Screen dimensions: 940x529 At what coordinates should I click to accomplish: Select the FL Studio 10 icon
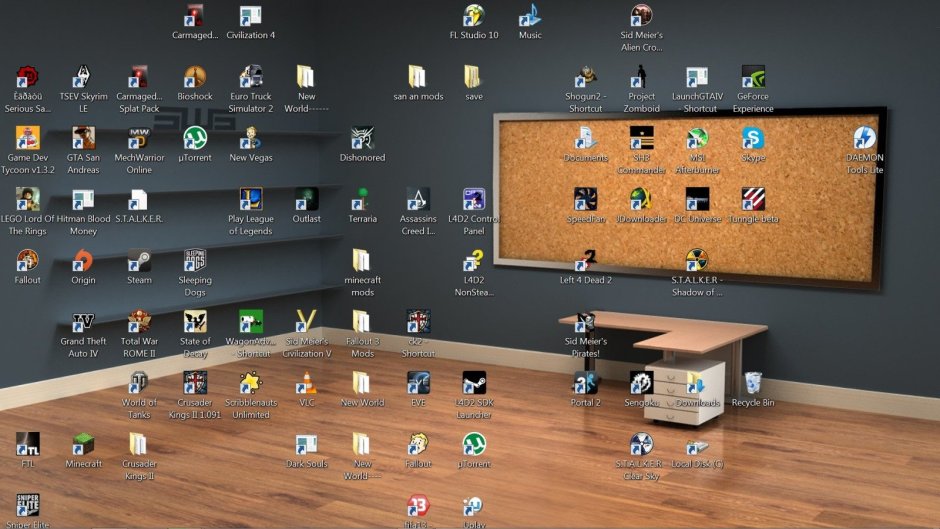point(474,17)
